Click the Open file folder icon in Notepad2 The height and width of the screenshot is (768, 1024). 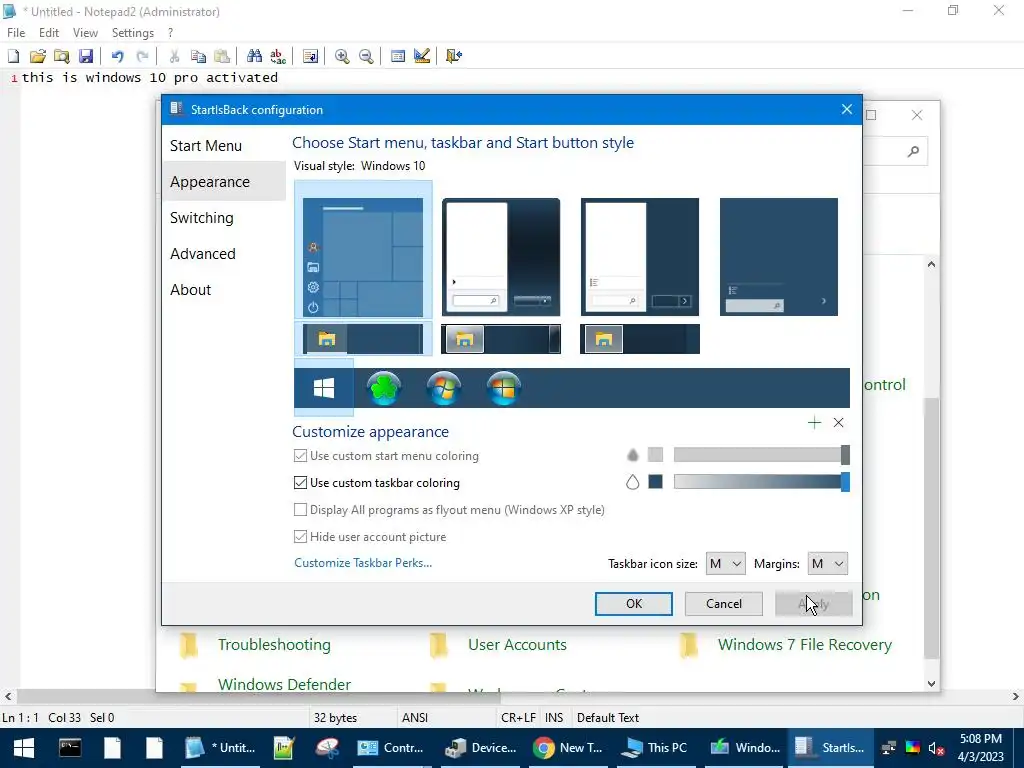(38, 56)
